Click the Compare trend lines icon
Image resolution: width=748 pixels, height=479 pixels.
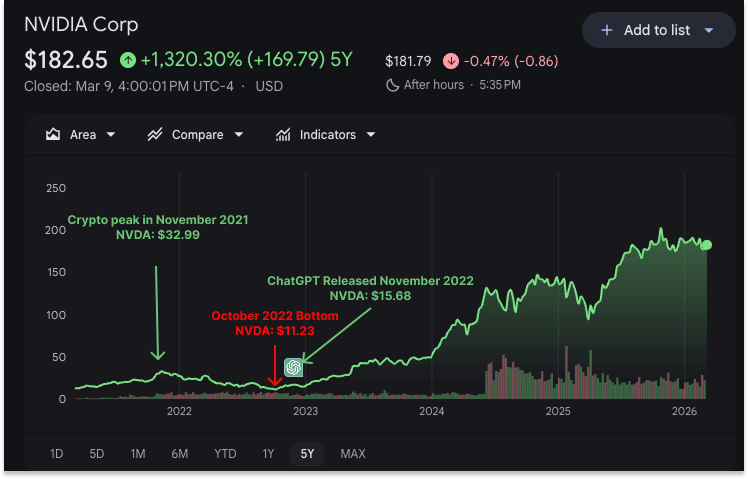click(x=155, y=135)
